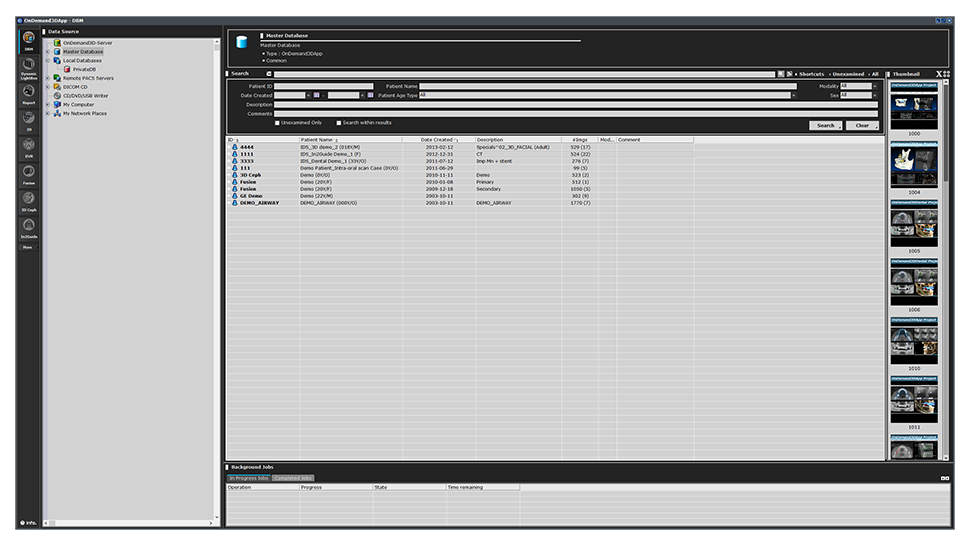Click the Patient ID input field
This screenshot has width=965, height=545.
324,86
